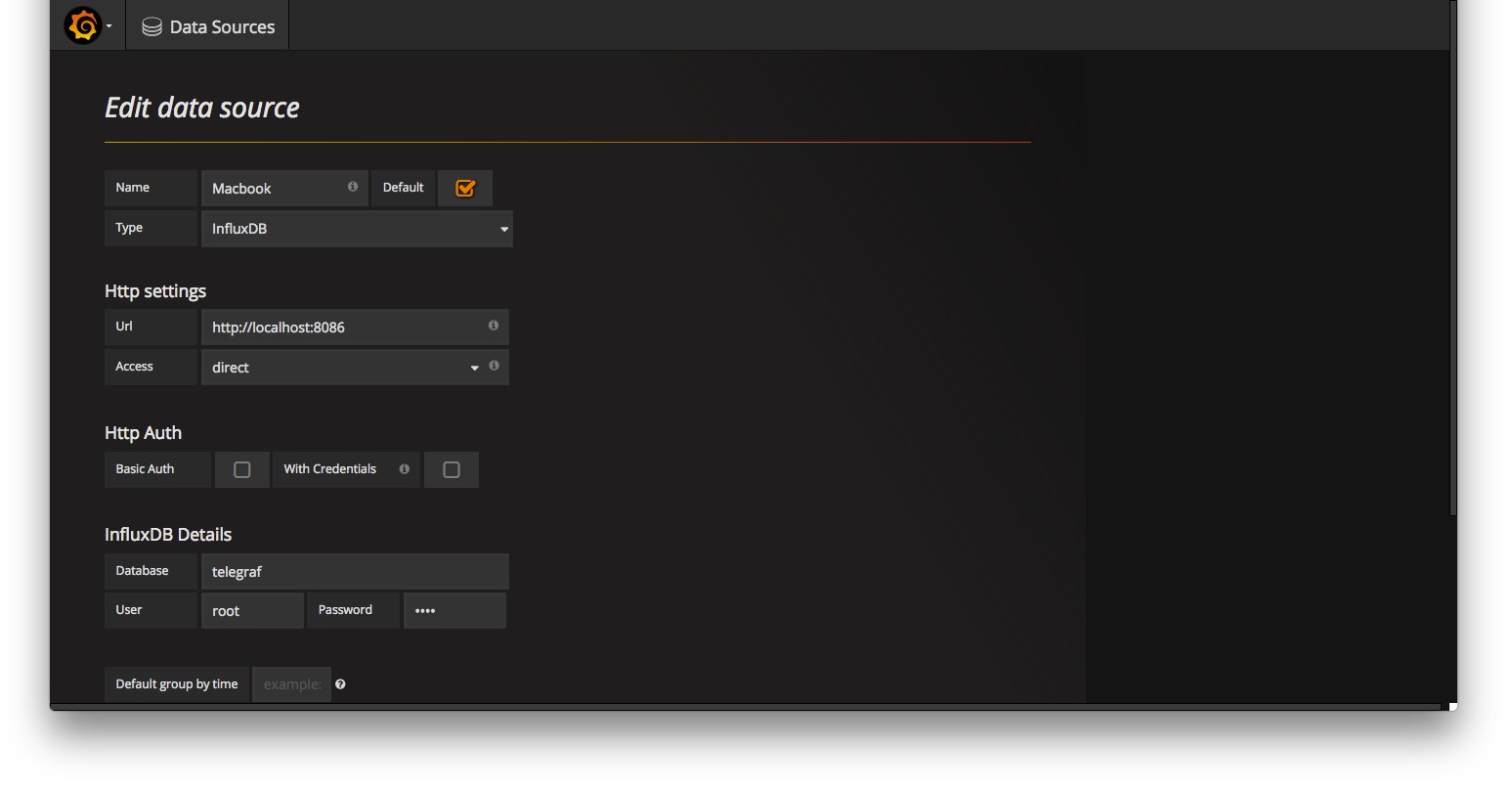Click the User label
This screenshot has width=1512, height=789.
pos(129,610)
